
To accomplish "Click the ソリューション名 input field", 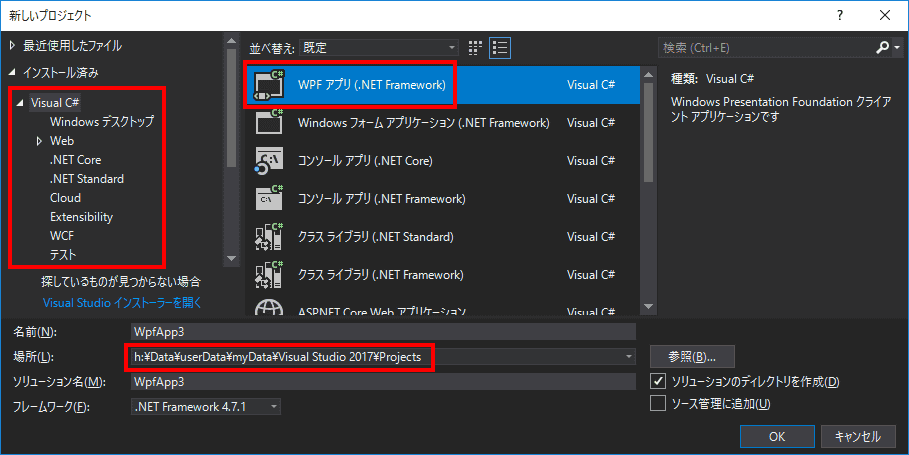I will click(x=383, y=381).
